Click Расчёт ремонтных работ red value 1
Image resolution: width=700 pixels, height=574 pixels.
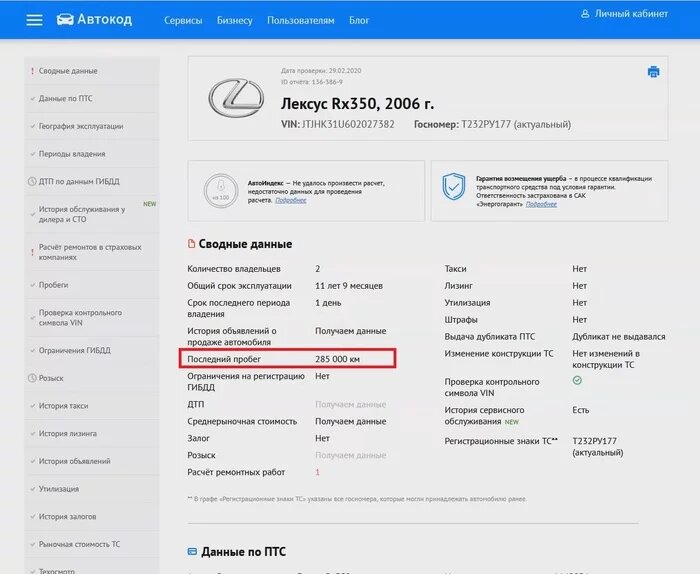[317, 472]
